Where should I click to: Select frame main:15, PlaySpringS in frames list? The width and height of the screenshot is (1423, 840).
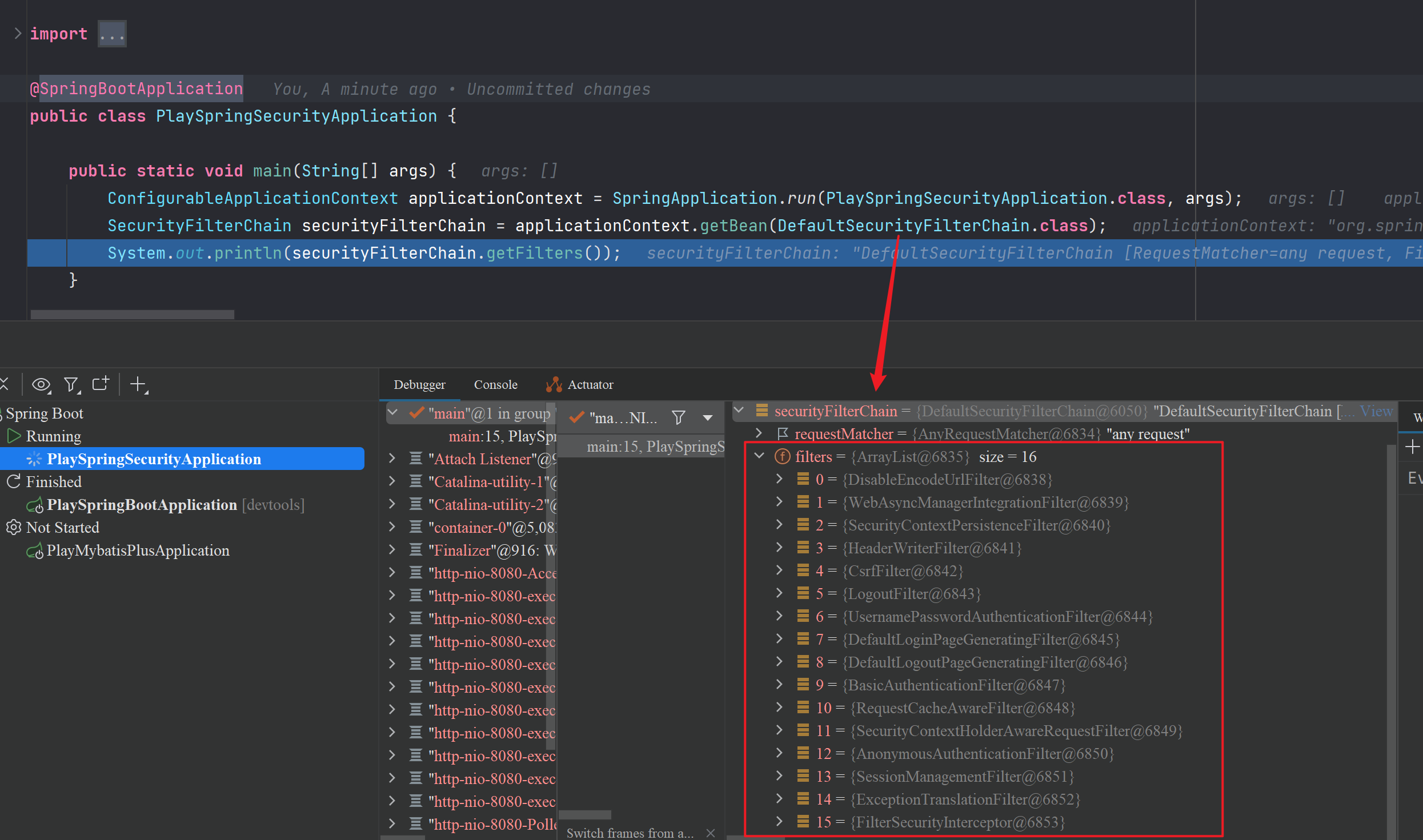click(x=642, y=447)
